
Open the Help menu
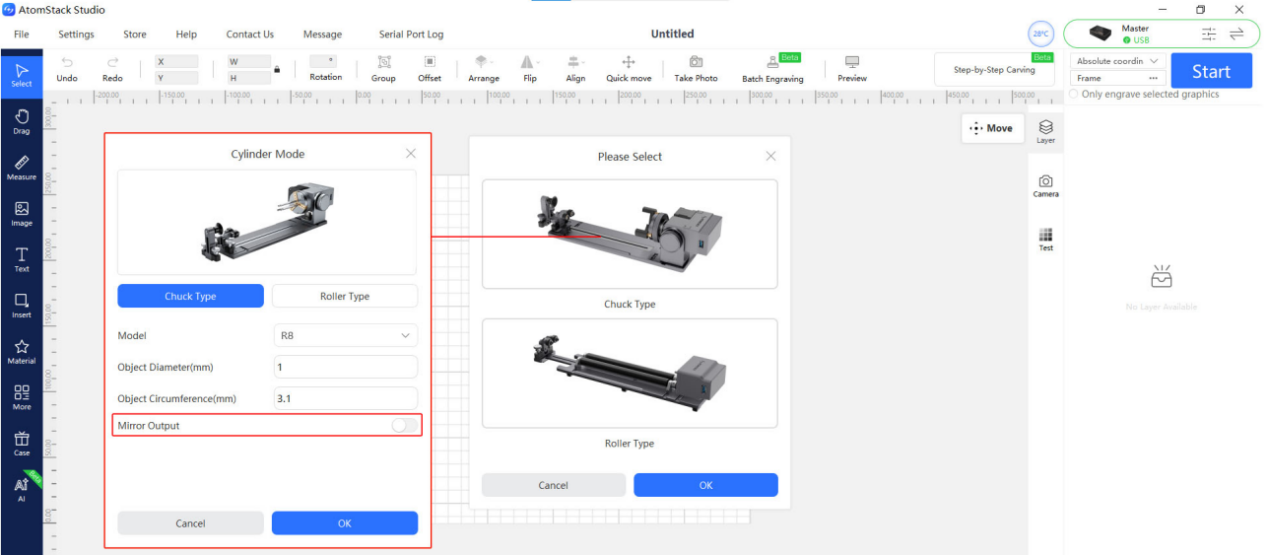(x=186, y=34)
